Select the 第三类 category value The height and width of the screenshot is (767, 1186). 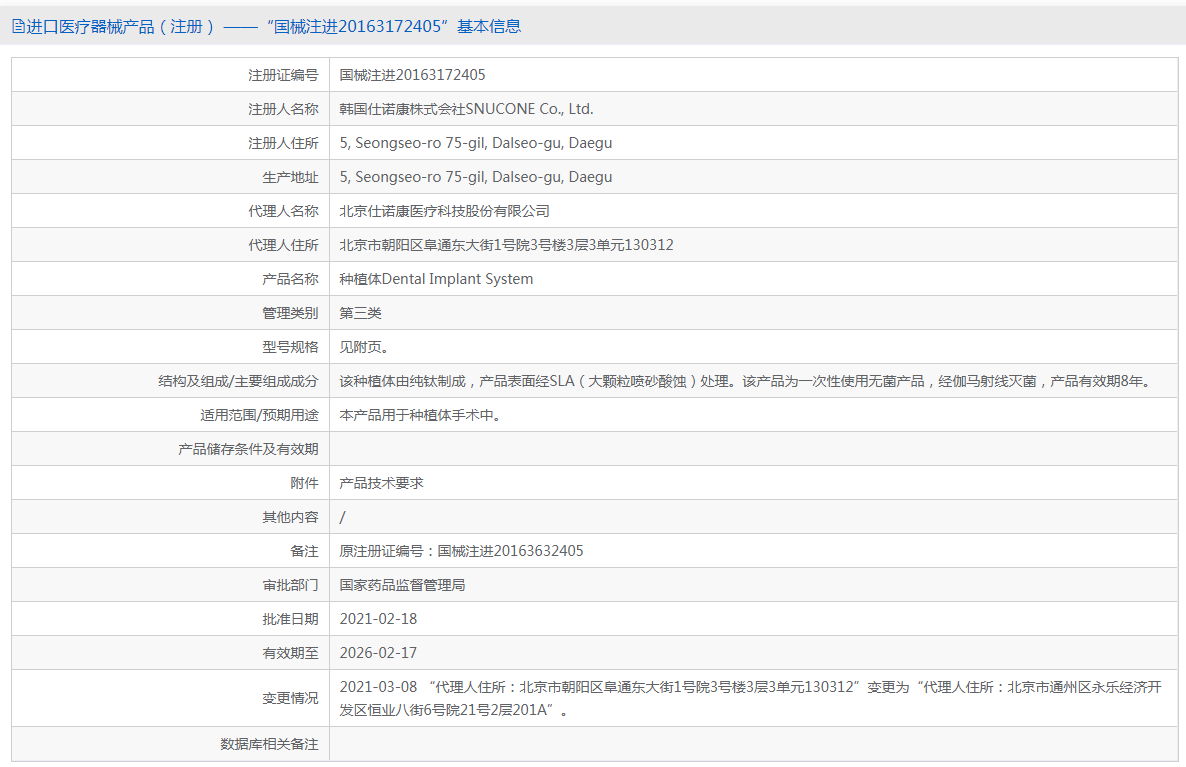click(361, 313)
